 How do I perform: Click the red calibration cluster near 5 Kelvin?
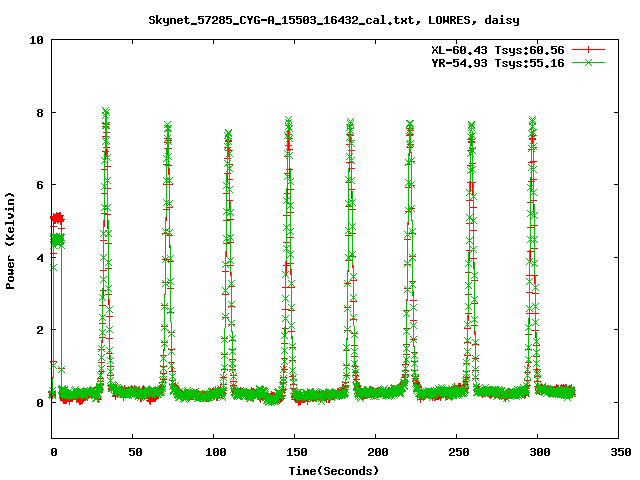pyautogui.click(x=57, y=218)
